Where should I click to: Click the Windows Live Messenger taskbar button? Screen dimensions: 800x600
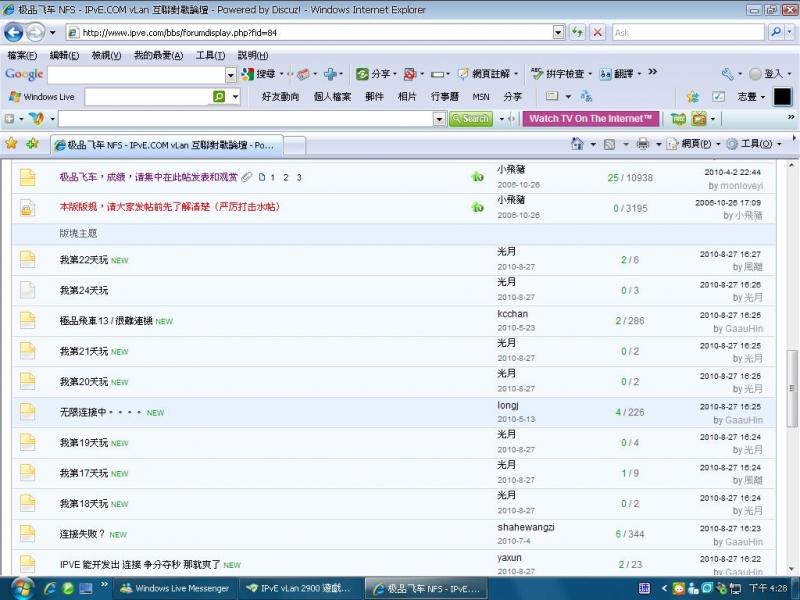tap(176, 588)
